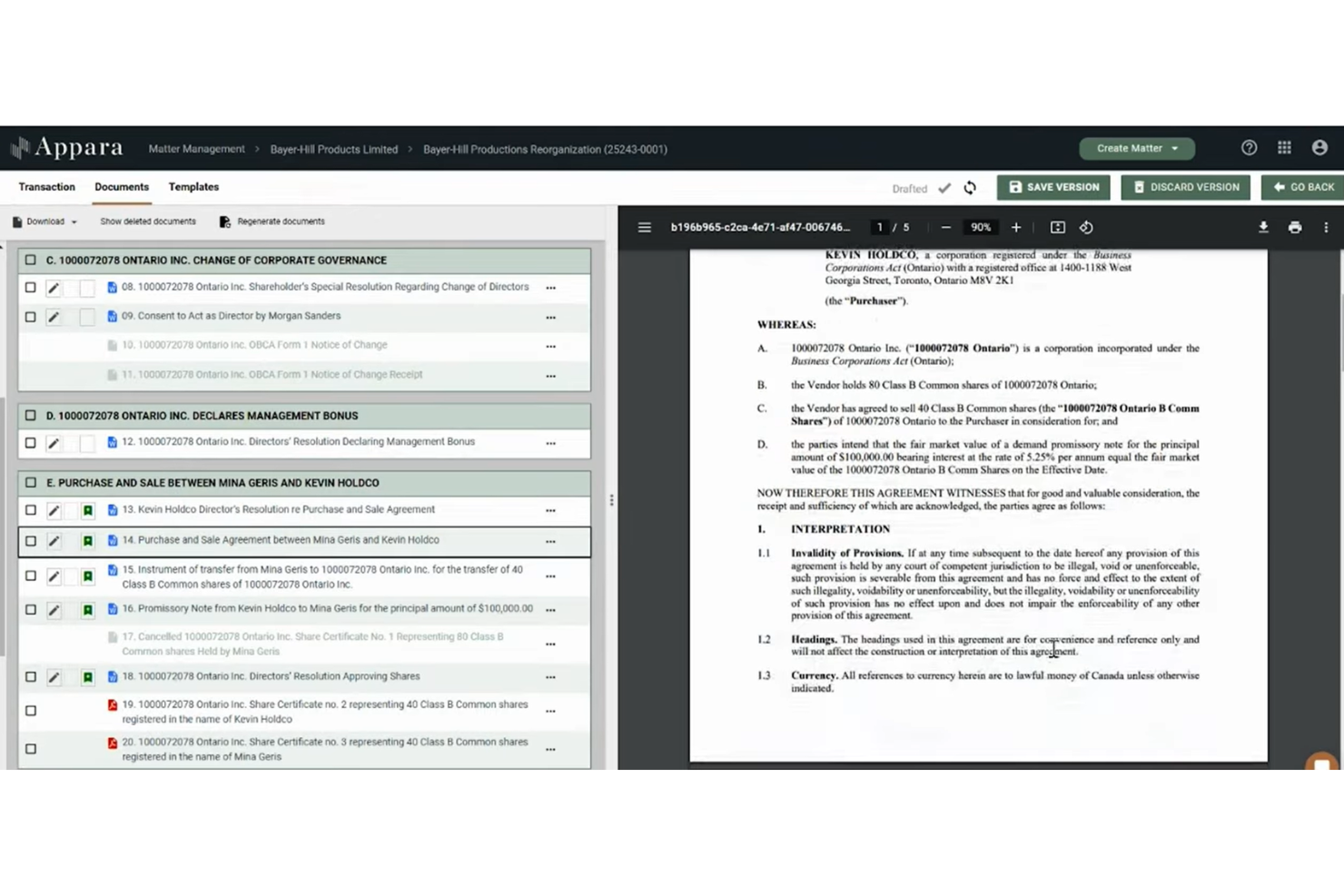Click the document list vertical scrollbar

coord(3,527)
